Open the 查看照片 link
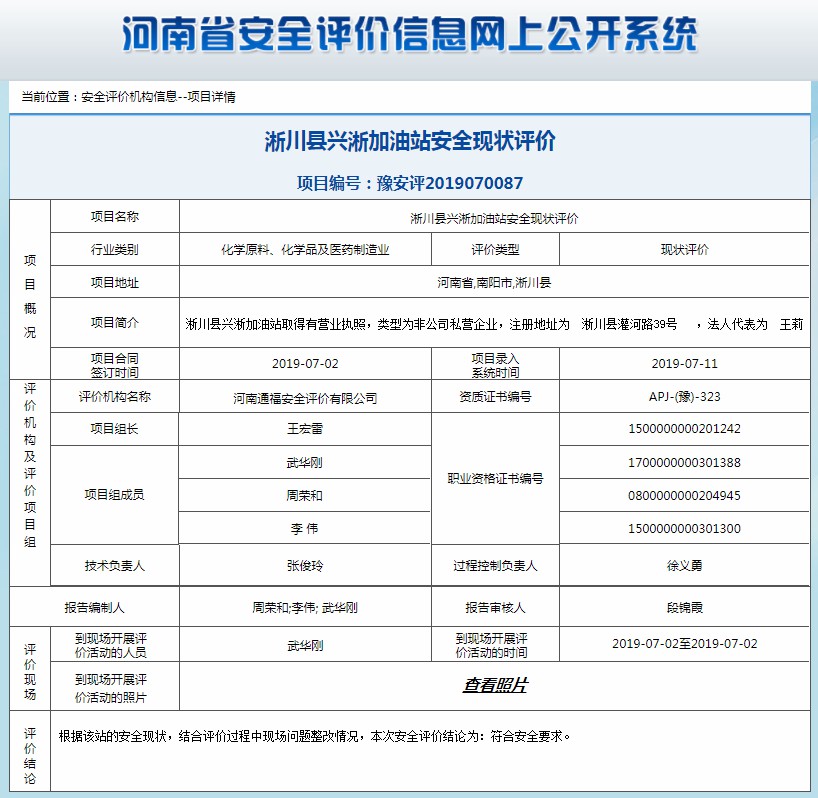This screenshot has height=798, width=818. click(495, 684)
